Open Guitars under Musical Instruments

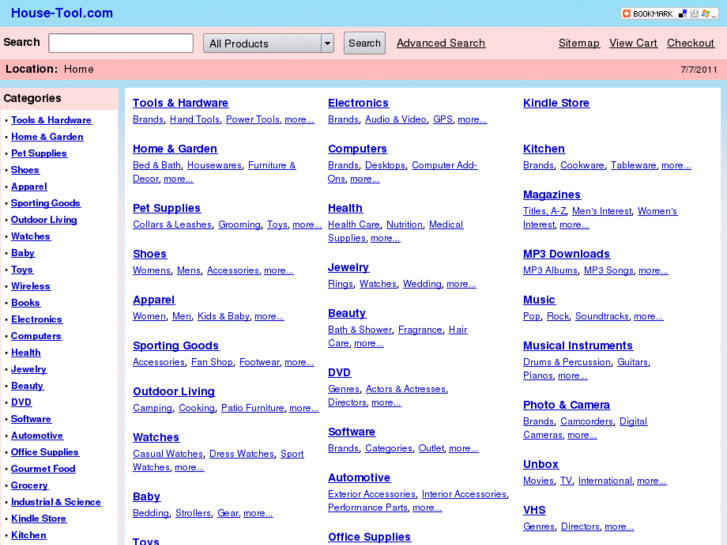click(632, 362)
